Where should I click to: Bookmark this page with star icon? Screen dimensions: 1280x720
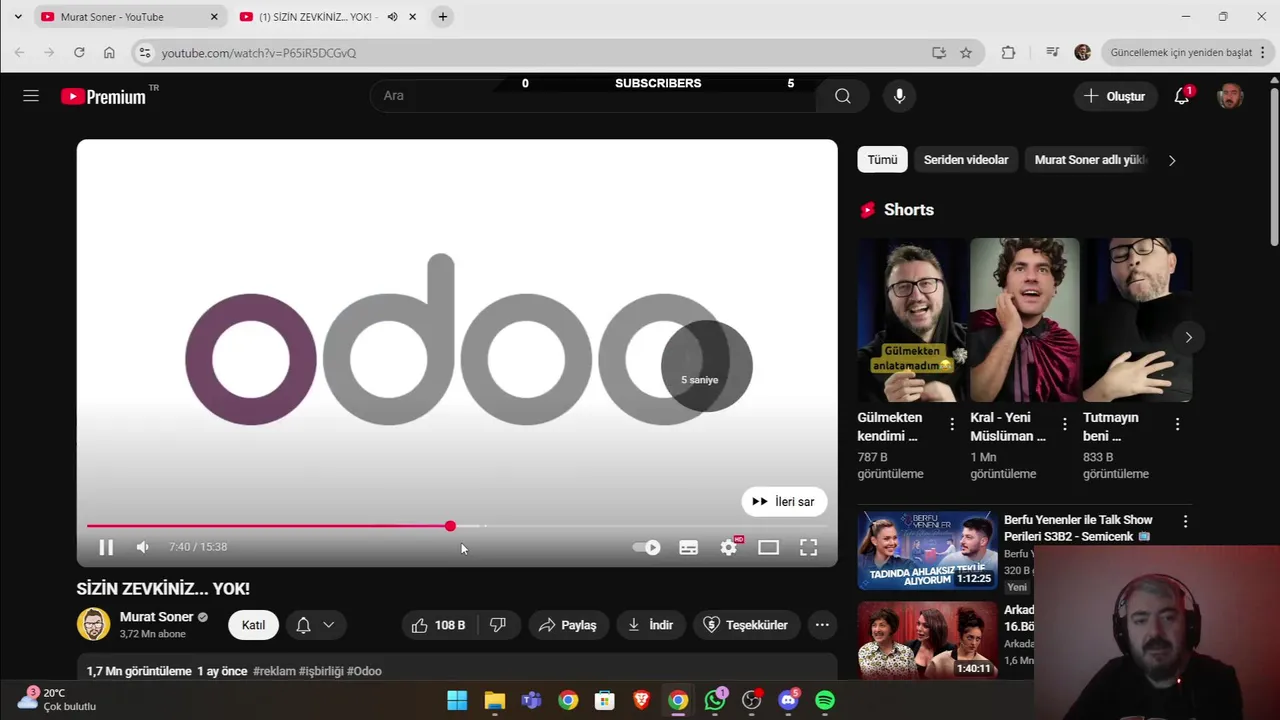966,53
